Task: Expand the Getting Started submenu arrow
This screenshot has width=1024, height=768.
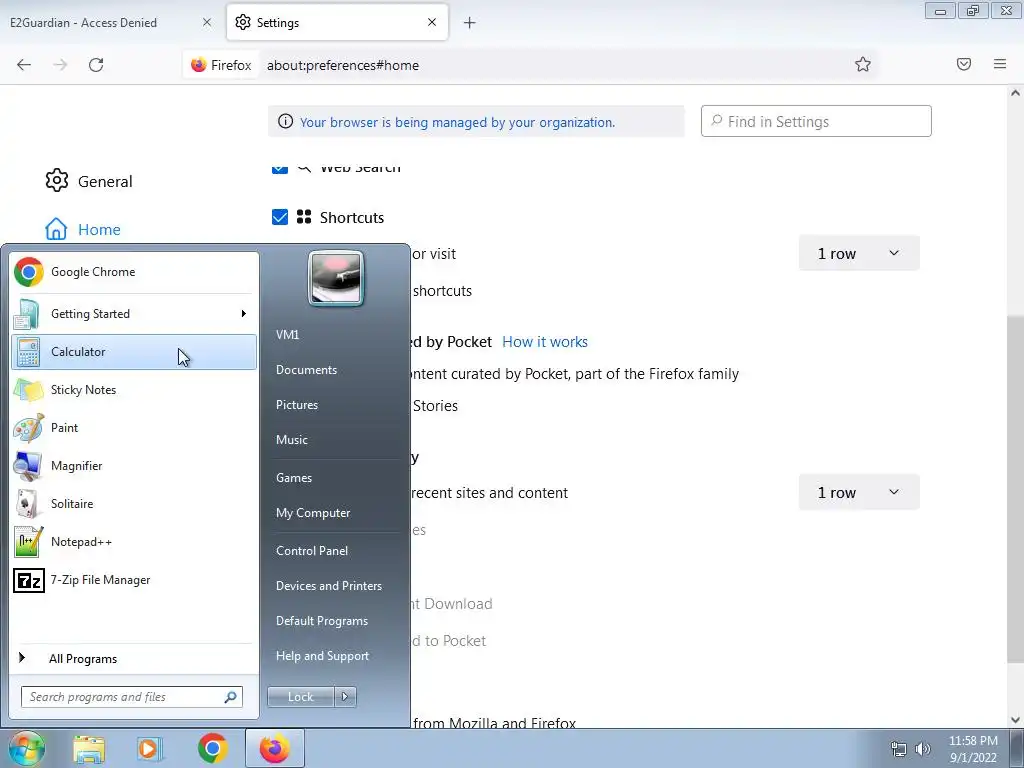Action: click(244, 313)
